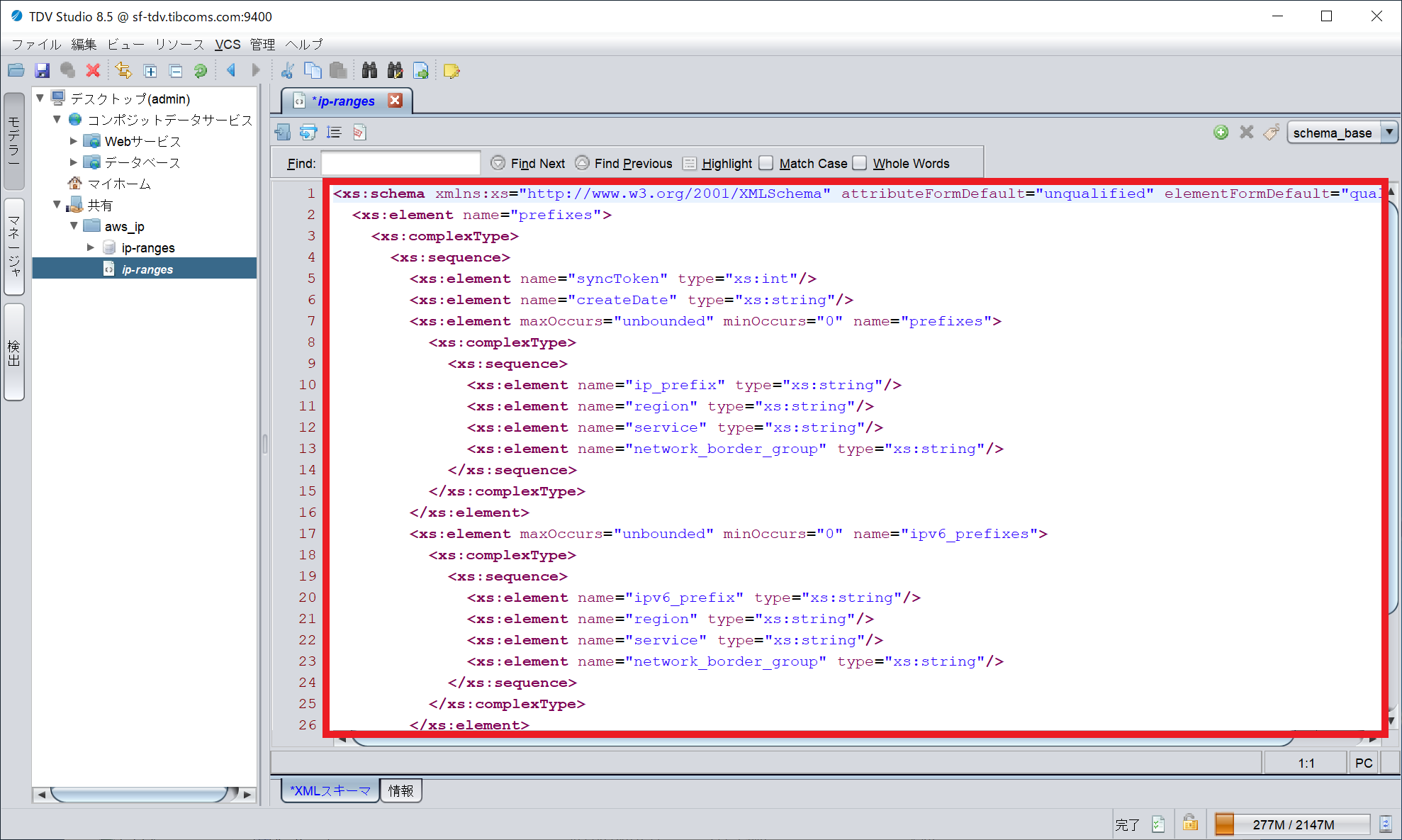Click the first editor toolbar import icon
The width and height of the screenshot is (1402, 840).
pyautogui.click(x=282, y=132)
